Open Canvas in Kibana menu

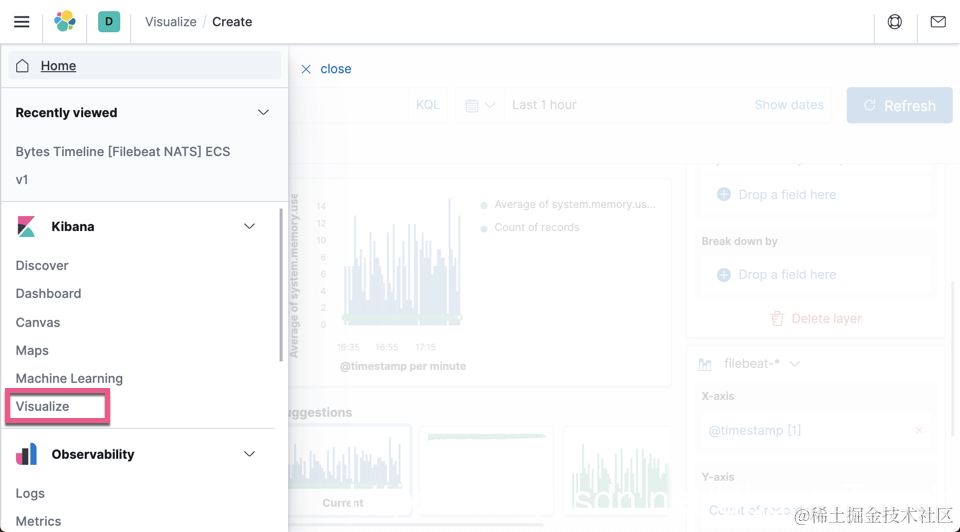click(38, 323)
